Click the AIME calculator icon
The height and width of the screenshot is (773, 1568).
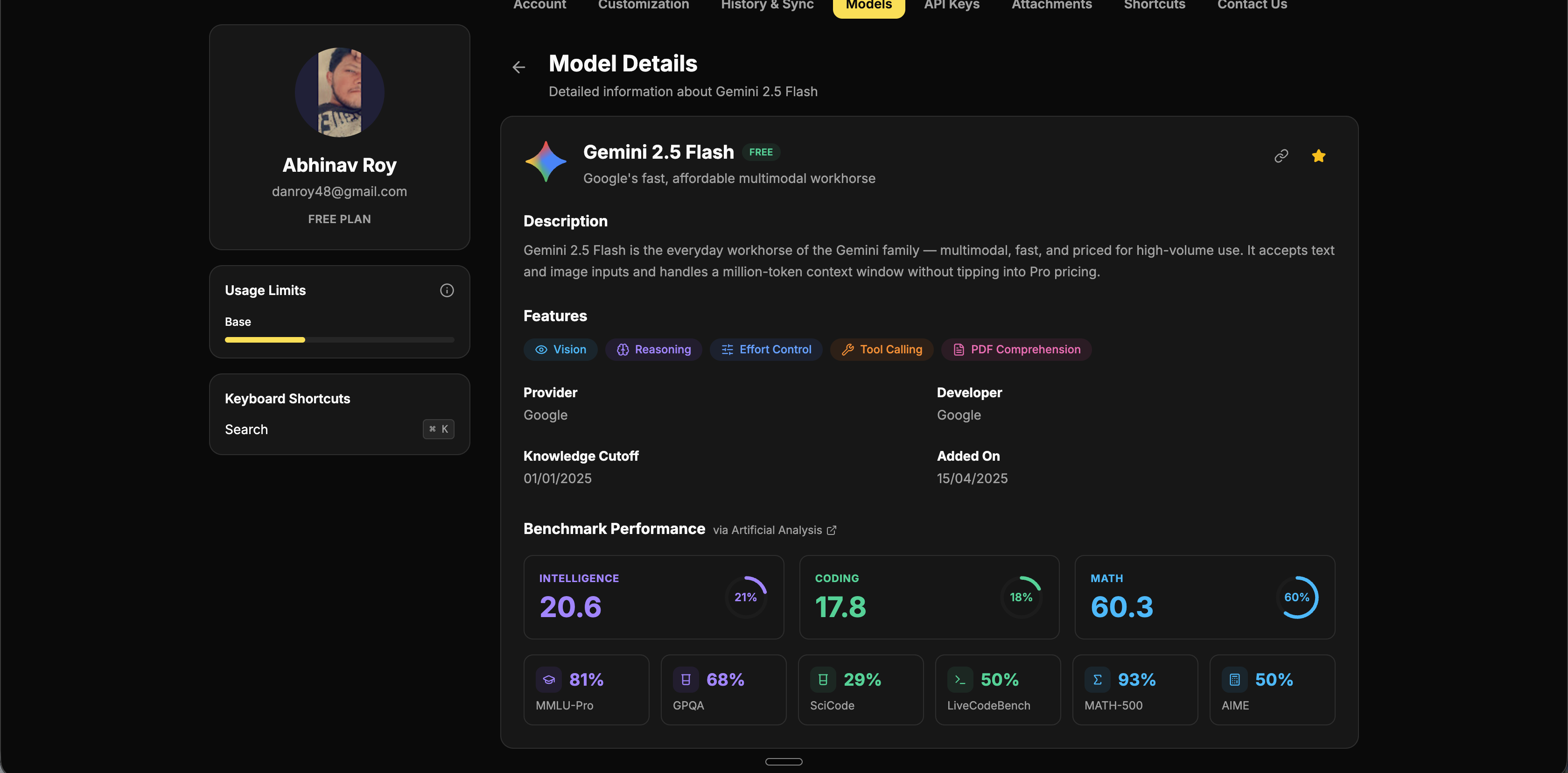point(1234,679)
